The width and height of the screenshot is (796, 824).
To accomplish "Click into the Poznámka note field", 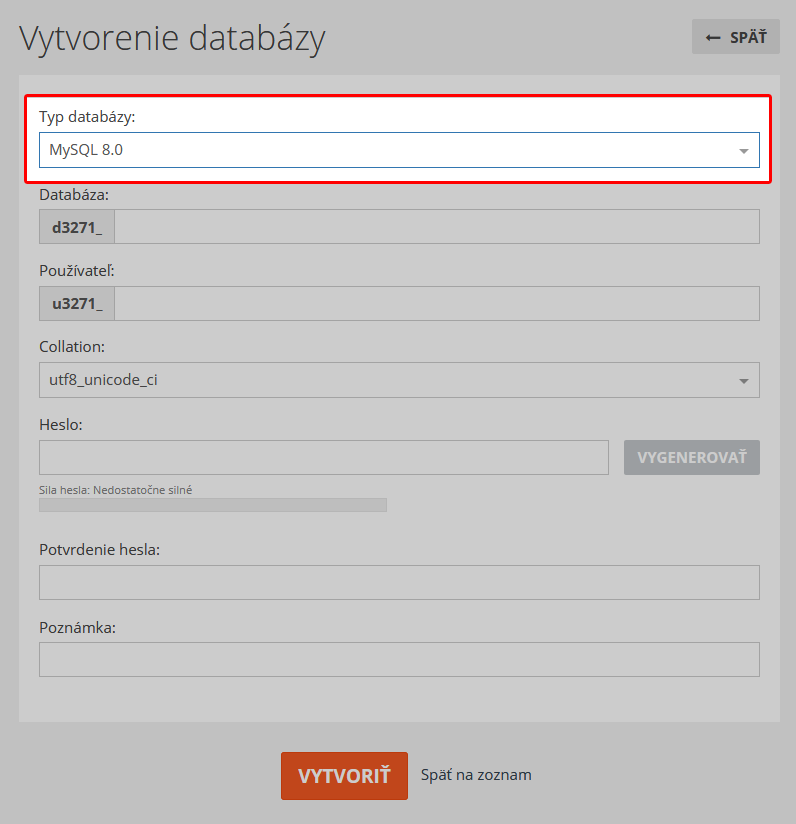I will (x=399, y=659).
